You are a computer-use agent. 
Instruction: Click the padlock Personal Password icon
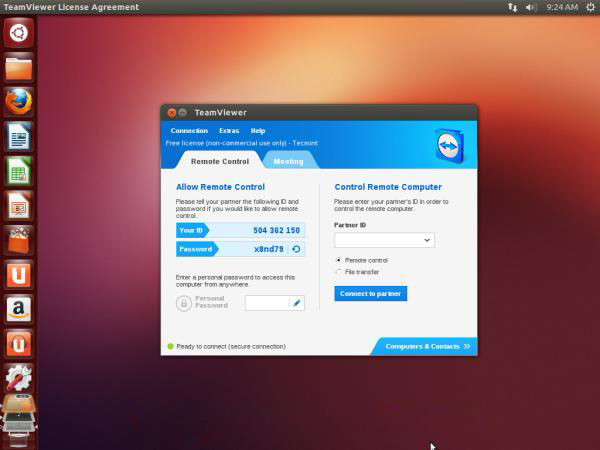click(x=184, y=303)
